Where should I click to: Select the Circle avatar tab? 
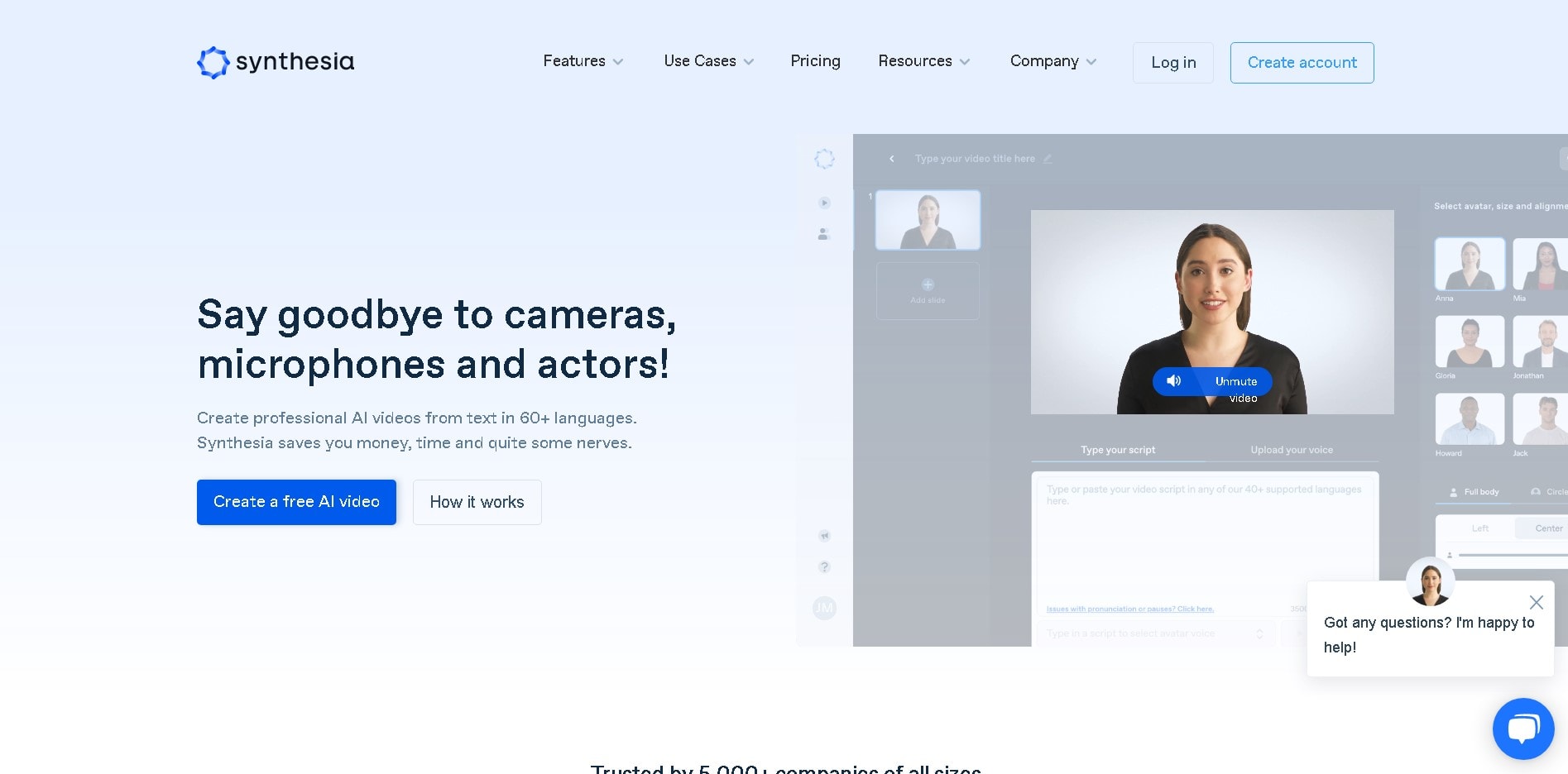(1549, 492)
